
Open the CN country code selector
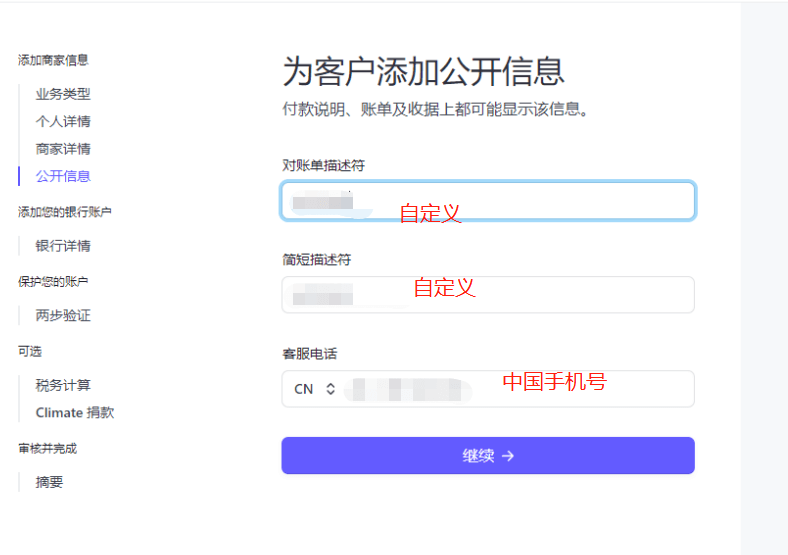click(314, 389)
